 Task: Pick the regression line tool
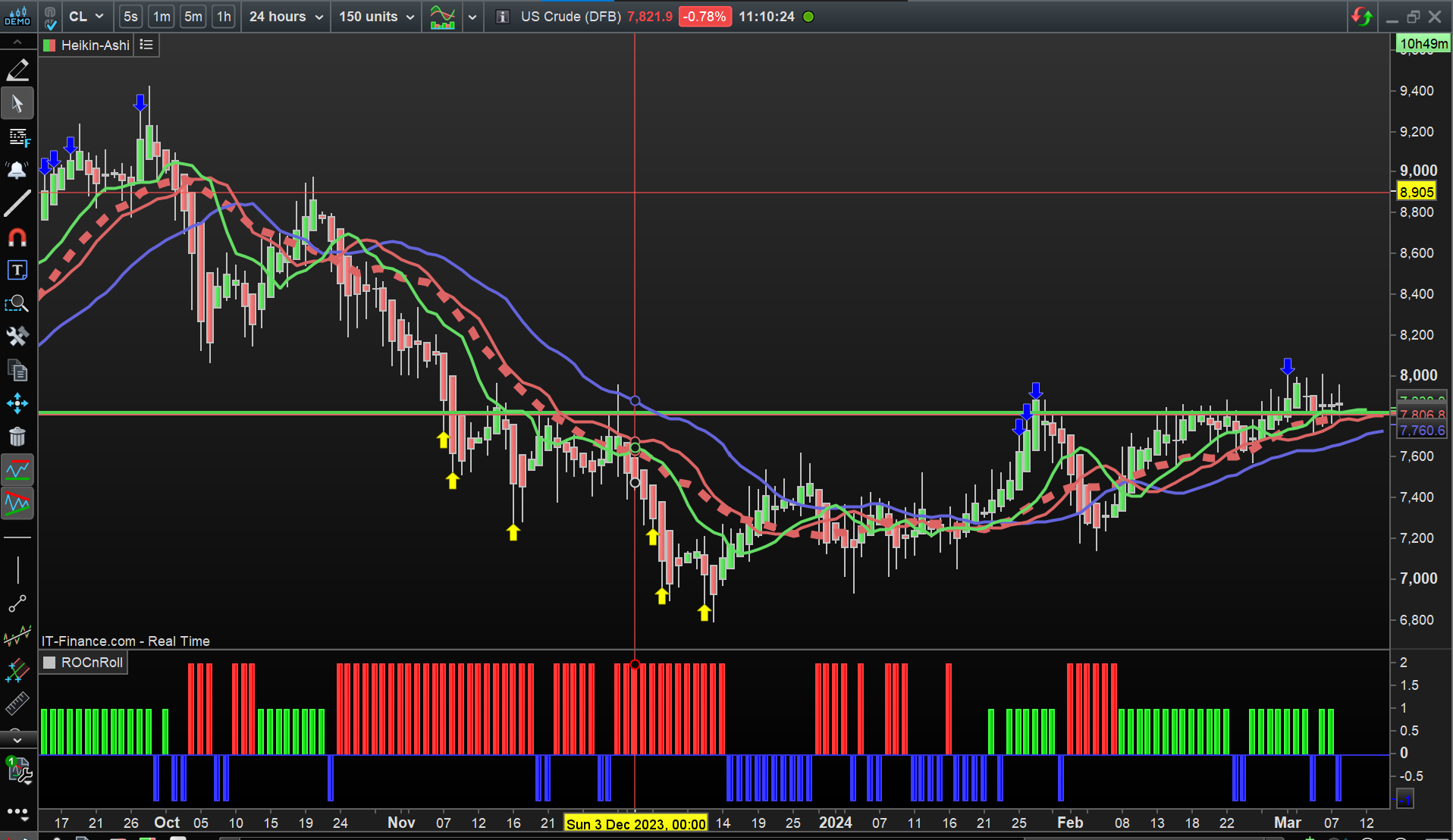click(x=17, y=637)
